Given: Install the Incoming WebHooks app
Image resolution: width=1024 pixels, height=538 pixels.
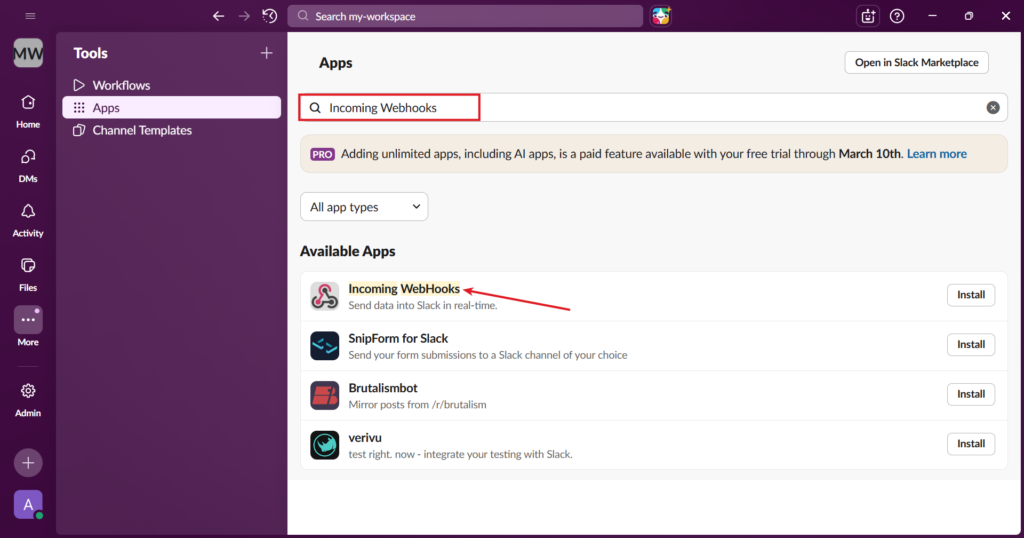Looking at the screenshot, I should pos(970,295).
